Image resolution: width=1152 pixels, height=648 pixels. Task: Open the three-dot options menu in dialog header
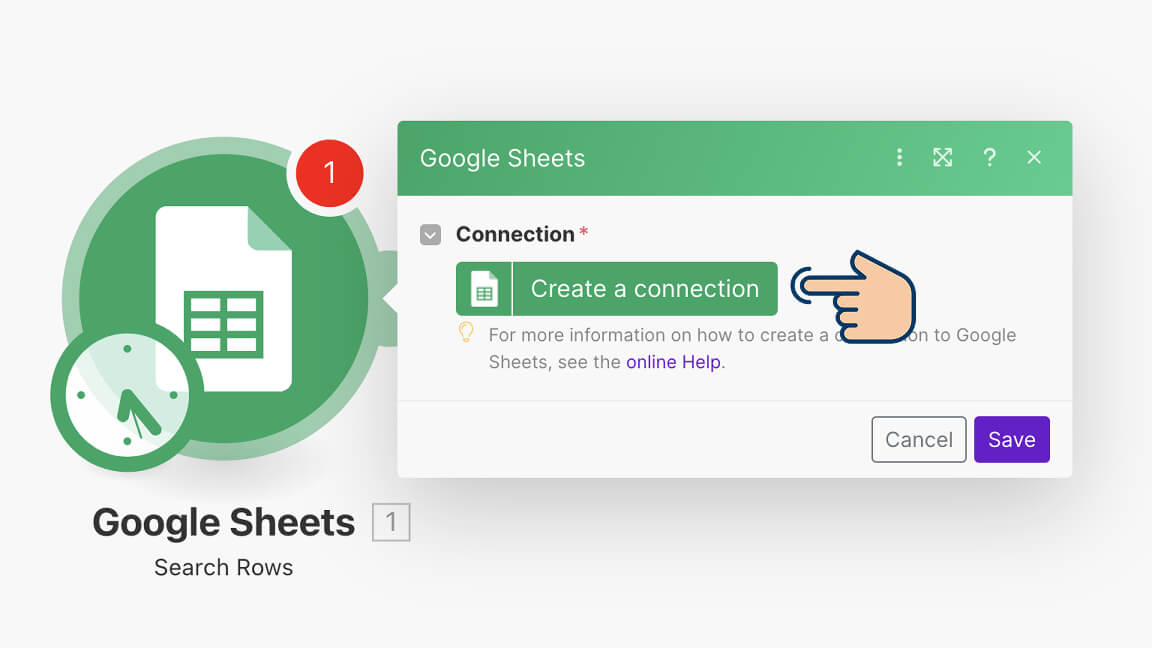tap(899, 157)
